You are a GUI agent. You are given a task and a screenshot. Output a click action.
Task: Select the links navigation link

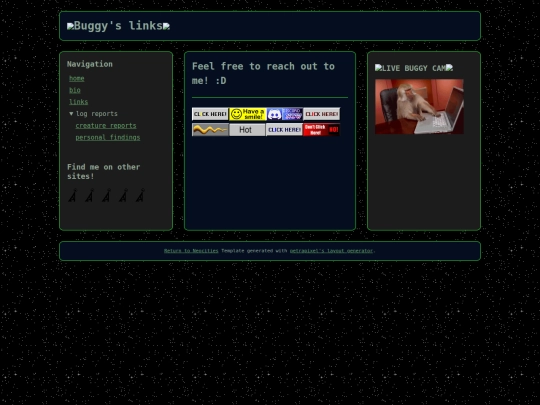(x=79, y=102)
